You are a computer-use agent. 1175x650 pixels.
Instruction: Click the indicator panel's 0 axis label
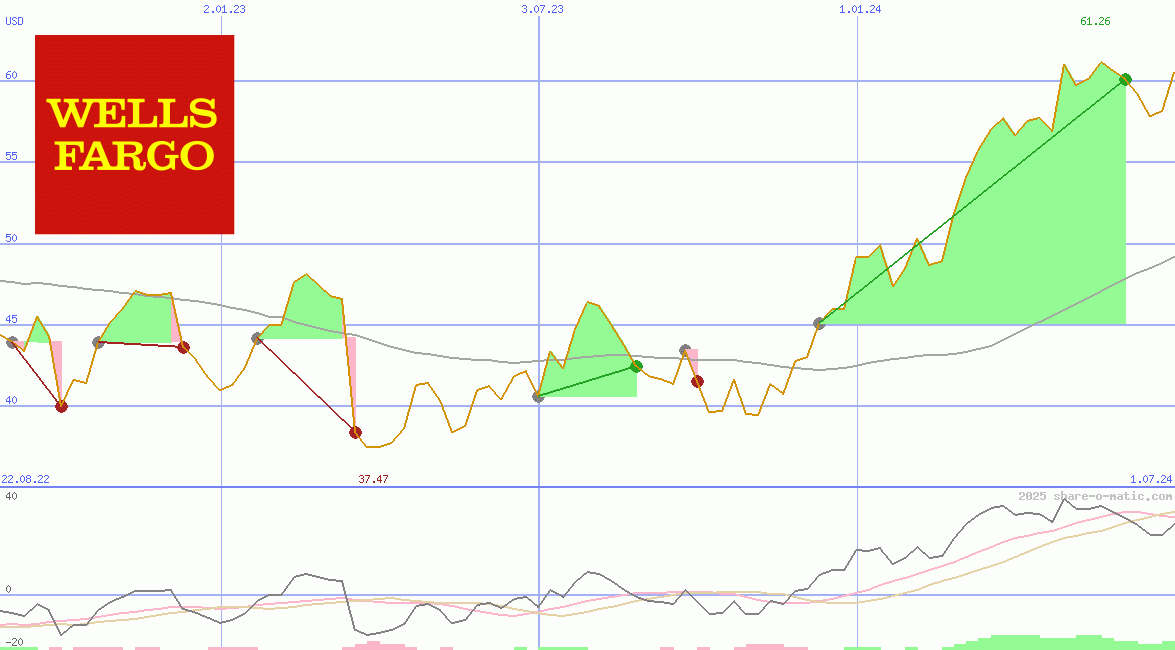point(8,589)
